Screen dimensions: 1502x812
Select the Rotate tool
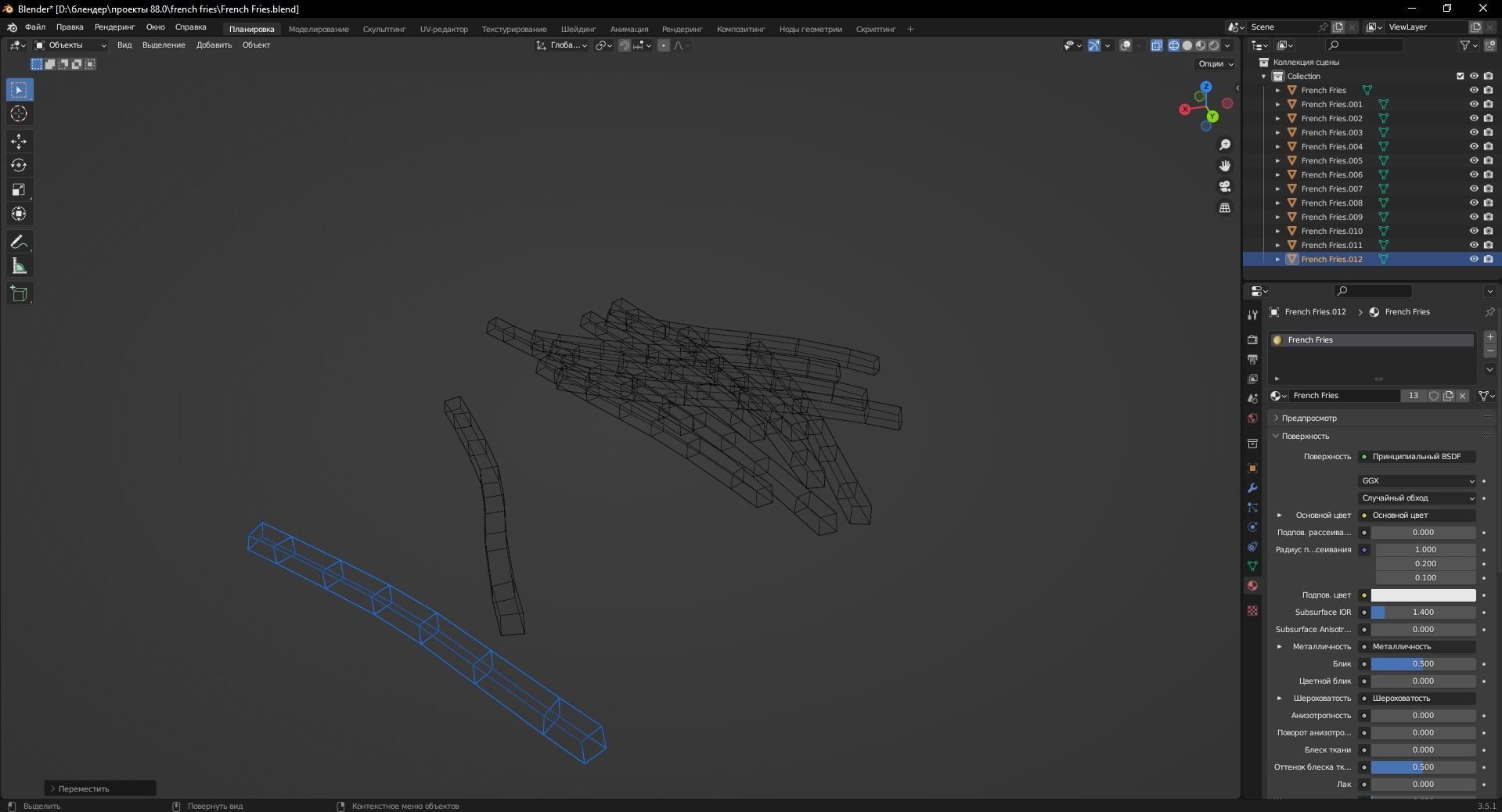click(x=20, y=166)
